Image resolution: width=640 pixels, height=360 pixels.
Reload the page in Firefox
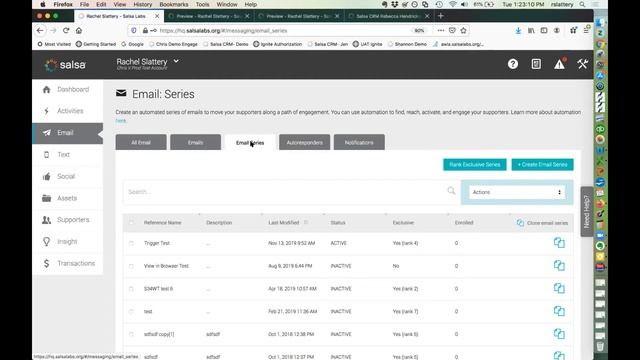click(x=66, y=31)
